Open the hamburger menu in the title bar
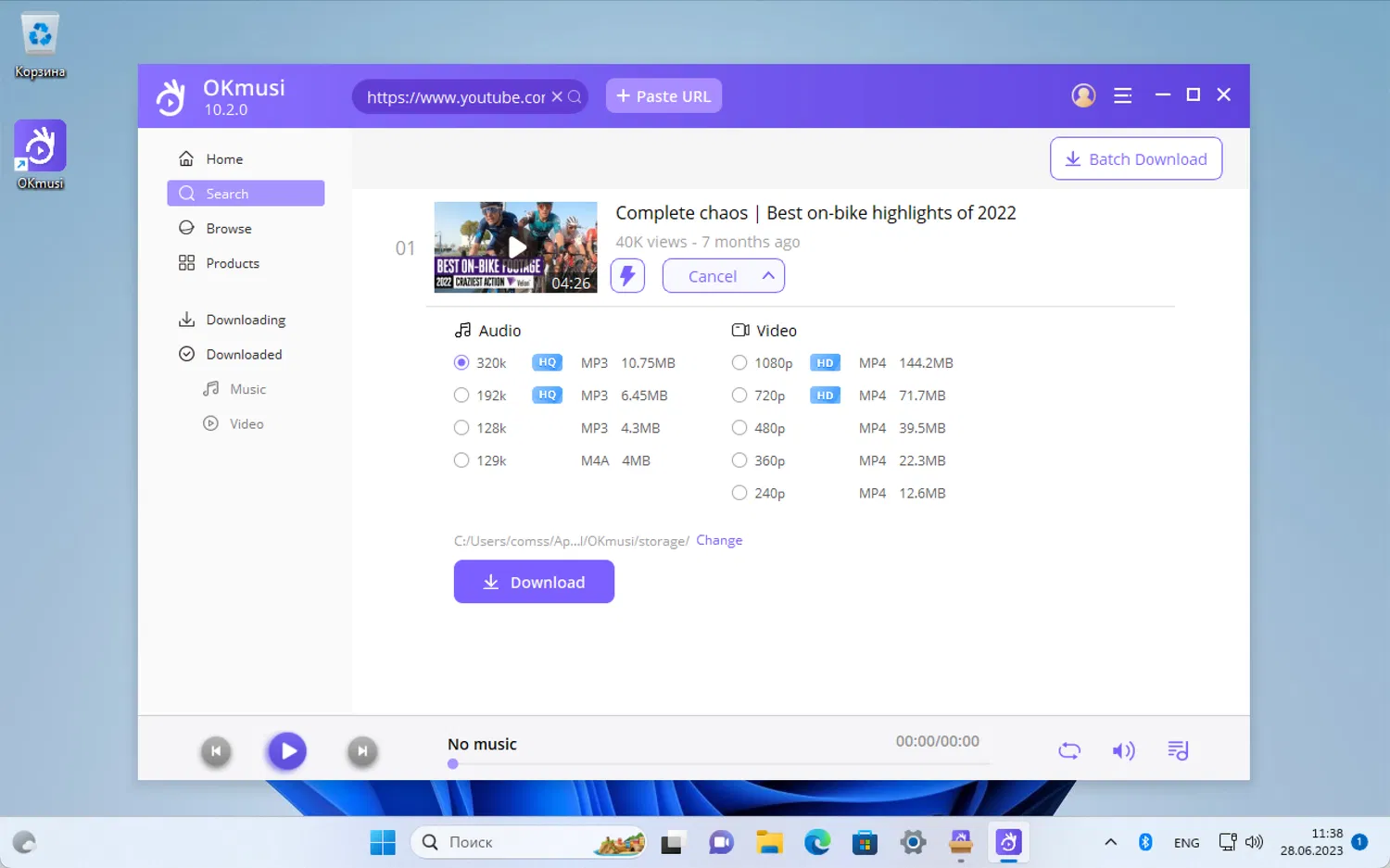 pyautogui.click(x=1122, y=95)
